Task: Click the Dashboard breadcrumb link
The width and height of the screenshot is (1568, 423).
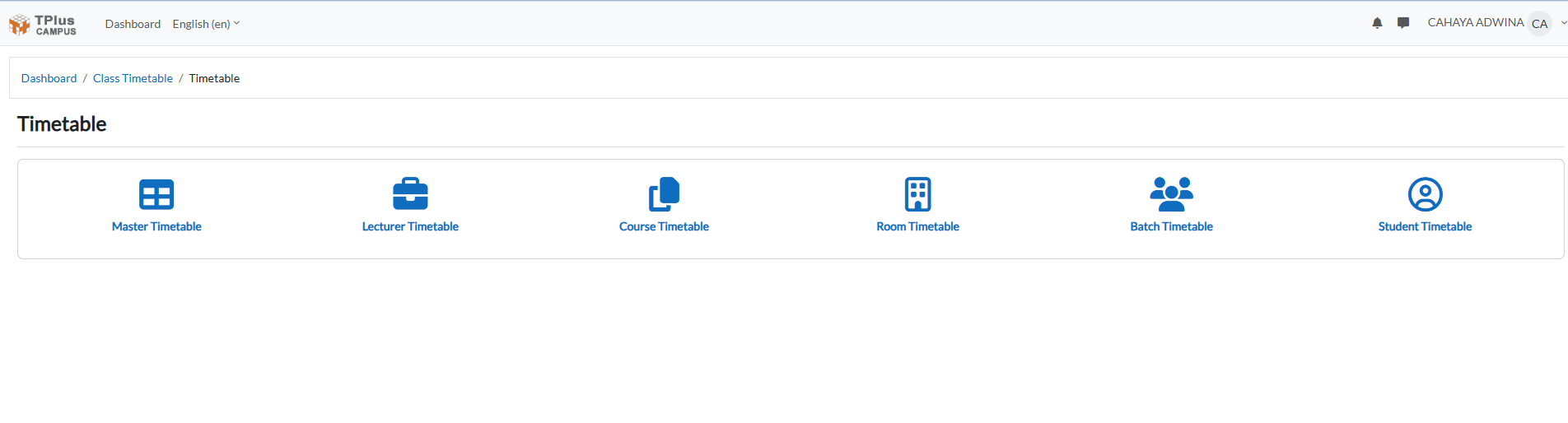Action: (x=49, y=78)
